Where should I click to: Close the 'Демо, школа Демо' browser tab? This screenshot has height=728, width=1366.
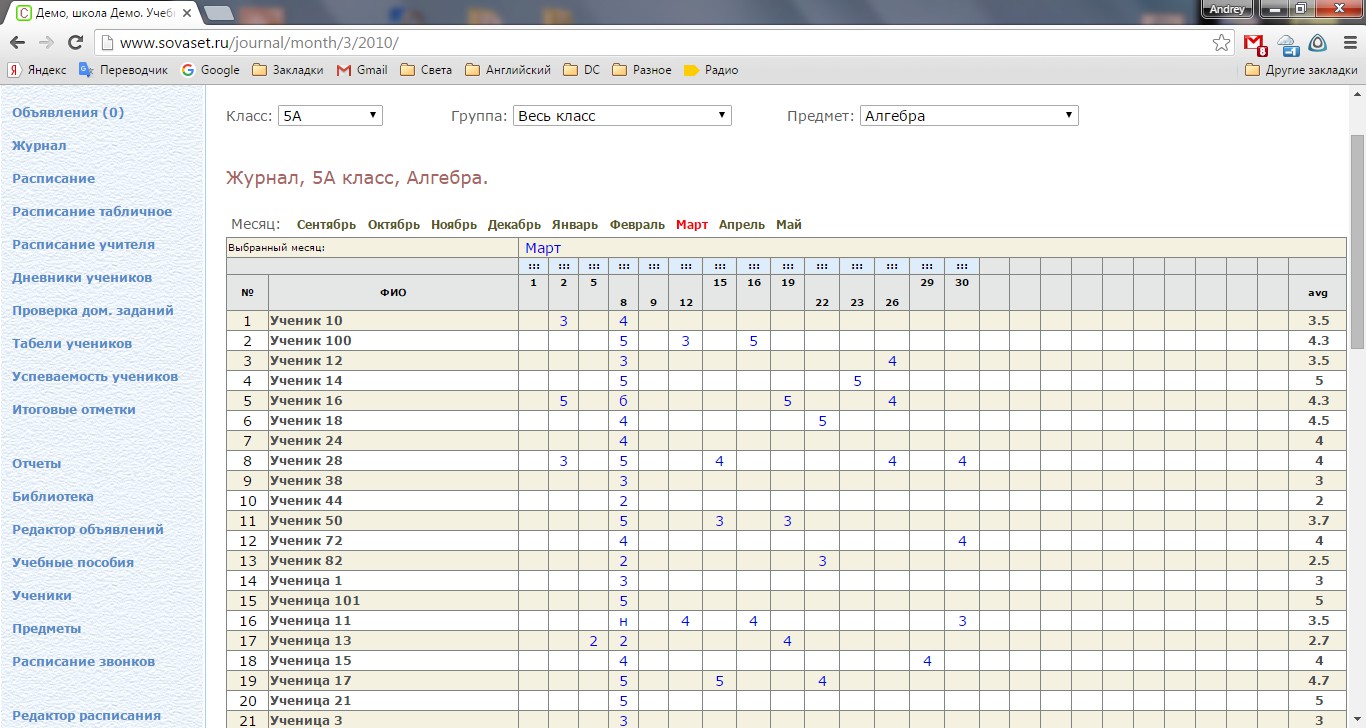pyautogui.click(x=186, y=12)
